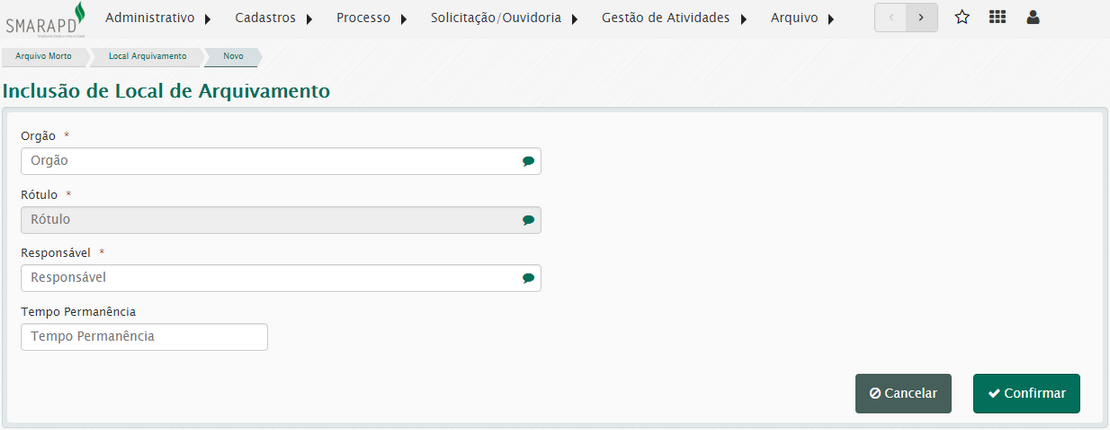Go to Arquivo Morto breadcrumb
This screenshot has height=430, width=1110.
pyautogui.click(x=43, y=56)
